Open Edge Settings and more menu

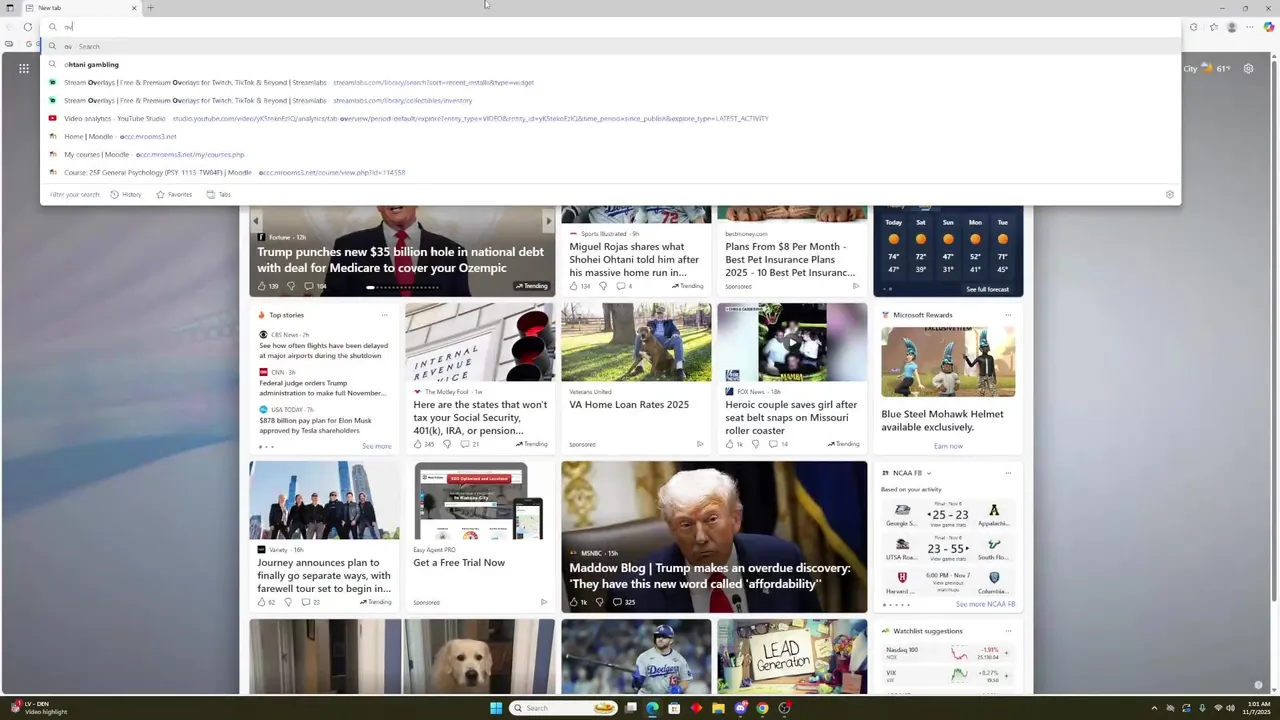point(1251,27)
